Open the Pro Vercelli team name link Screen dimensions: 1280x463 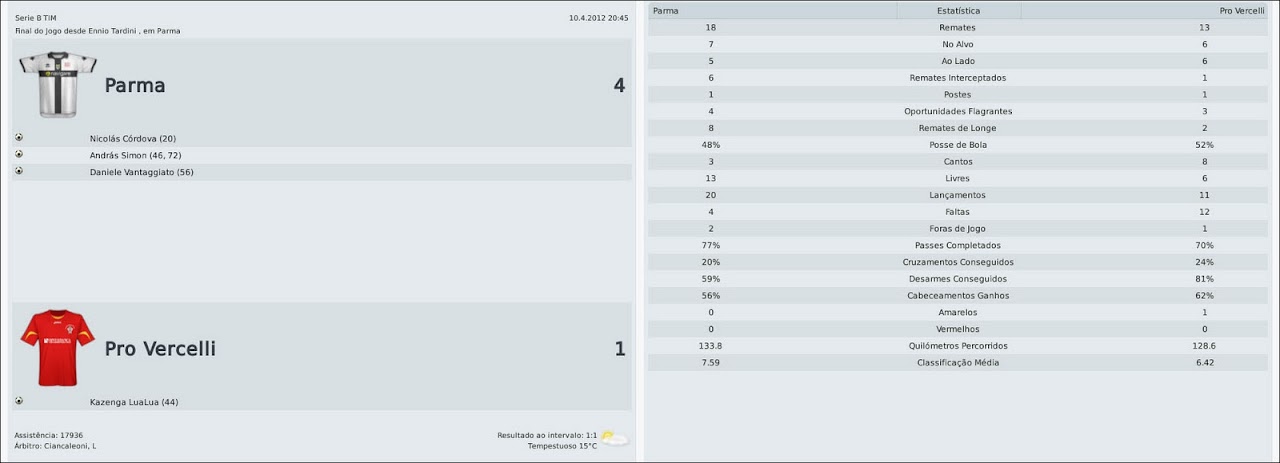coord(160,349)
